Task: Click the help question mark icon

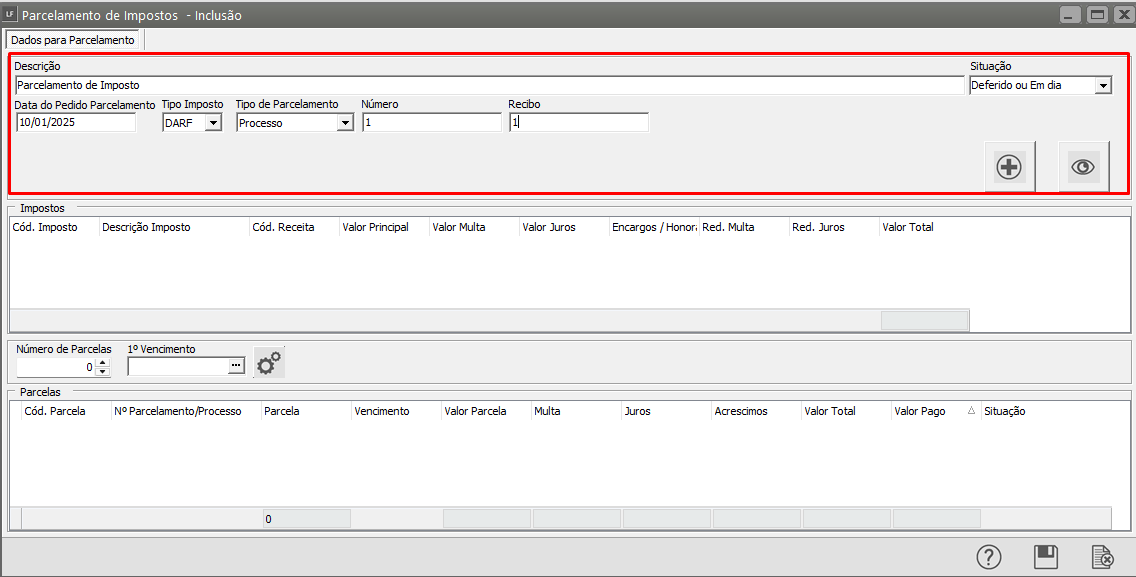Action: coord(988,557)
